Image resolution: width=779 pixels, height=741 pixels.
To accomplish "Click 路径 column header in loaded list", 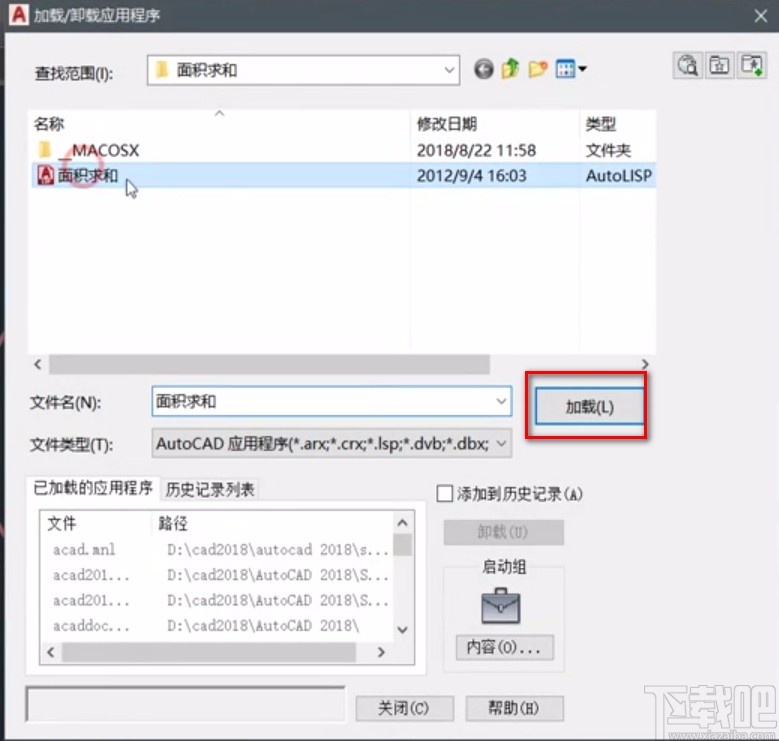I will 272,523.
